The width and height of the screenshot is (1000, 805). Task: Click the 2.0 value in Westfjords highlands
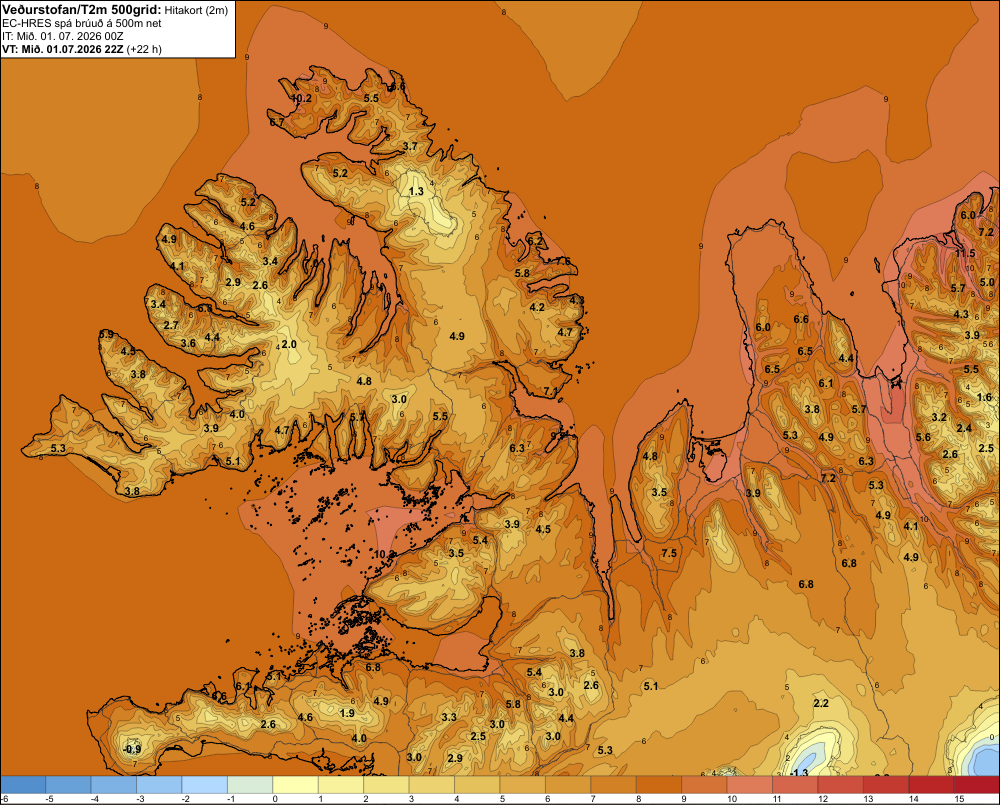pos(289,344)
